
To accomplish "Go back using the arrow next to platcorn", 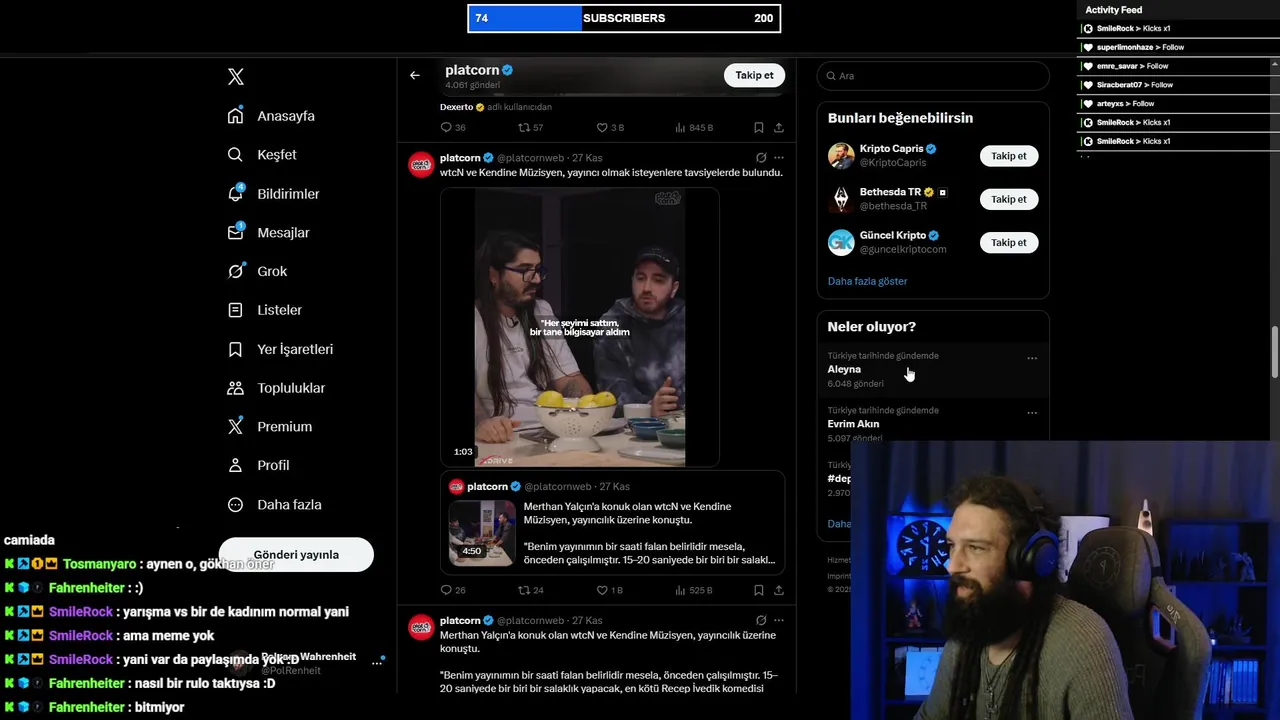I will (x=415, y=75).
